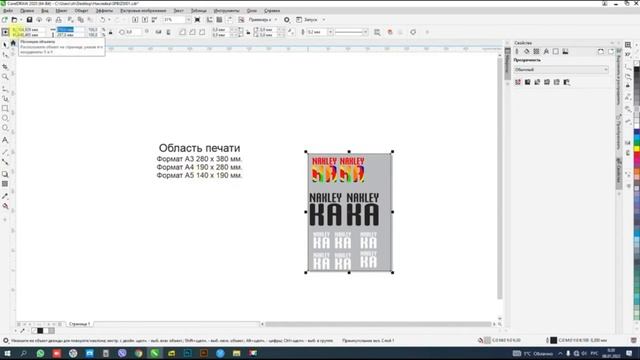This screenshot has height=360, width=640.
Task: Expand the Open file arrow dropdown
Action: coord(21,20)
